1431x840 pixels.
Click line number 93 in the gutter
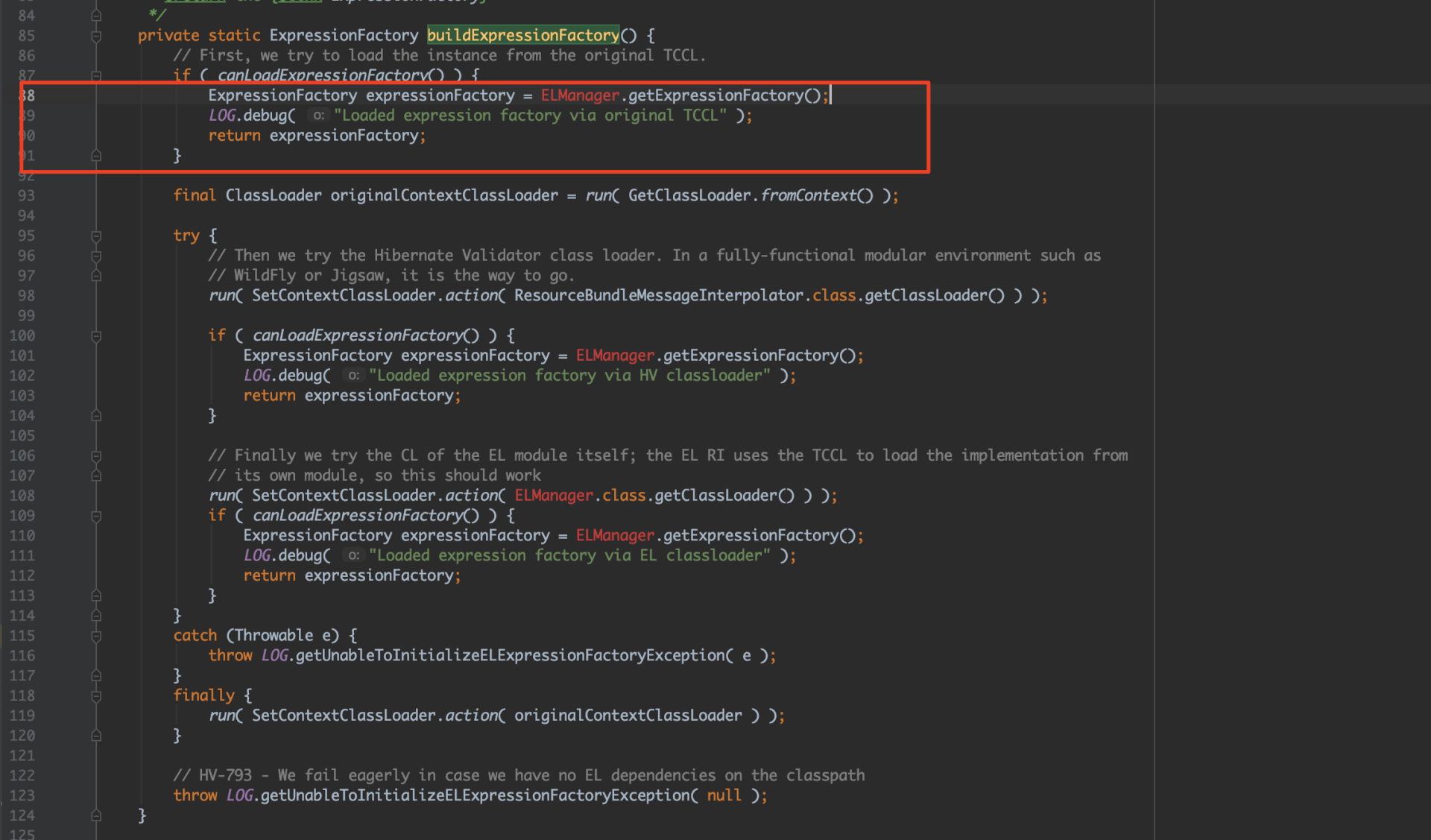[26, 195]
